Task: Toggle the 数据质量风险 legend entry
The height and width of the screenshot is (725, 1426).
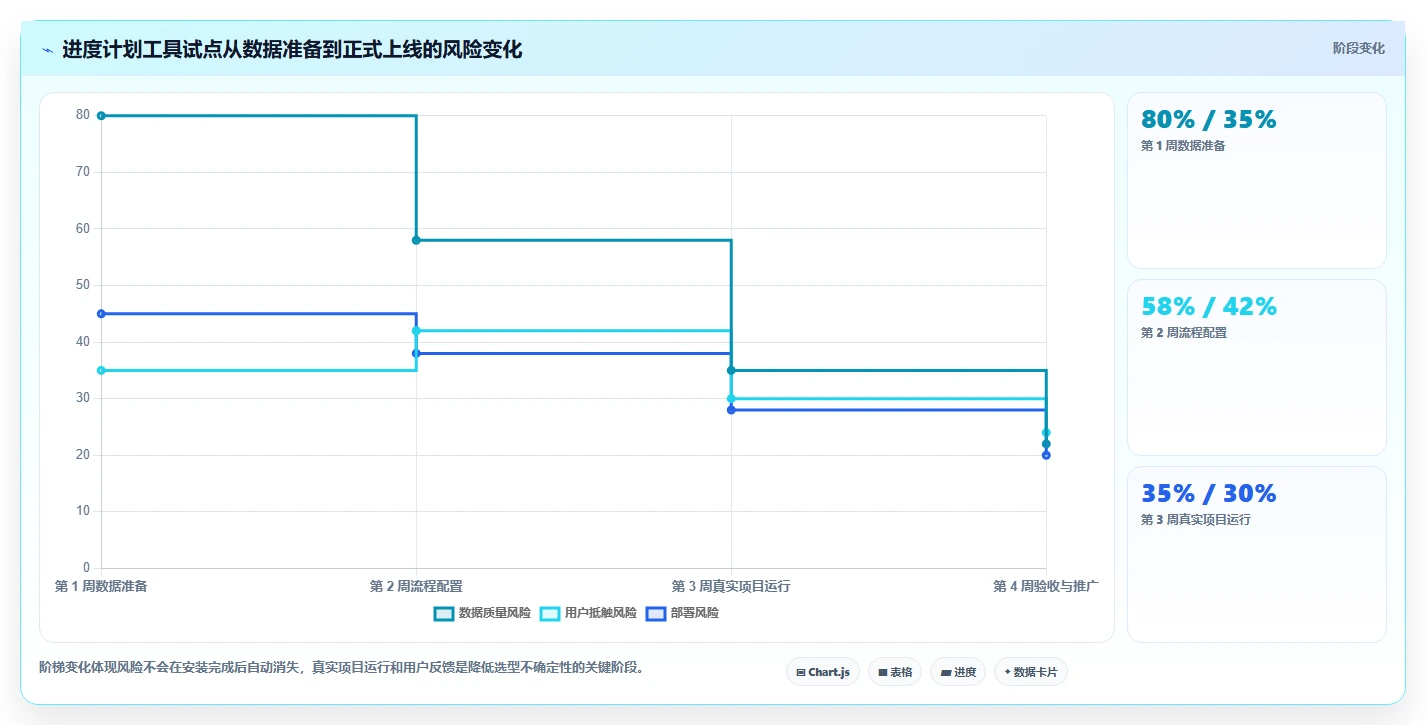Action: coord(482,613)
